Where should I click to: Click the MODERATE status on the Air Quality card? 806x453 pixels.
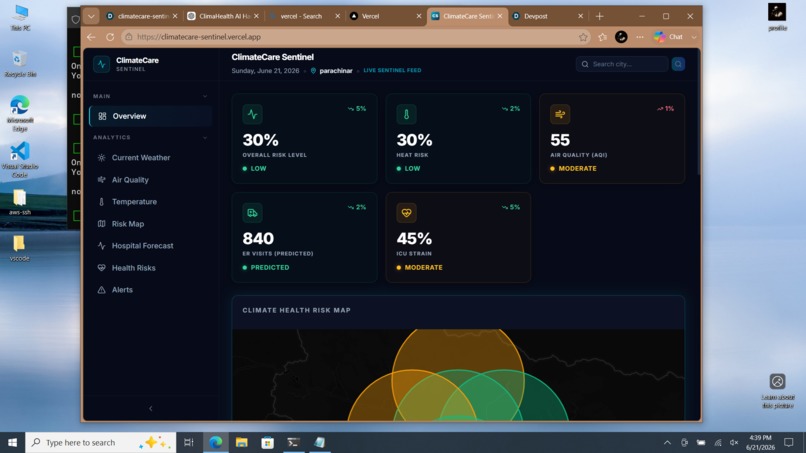point(577,169)
